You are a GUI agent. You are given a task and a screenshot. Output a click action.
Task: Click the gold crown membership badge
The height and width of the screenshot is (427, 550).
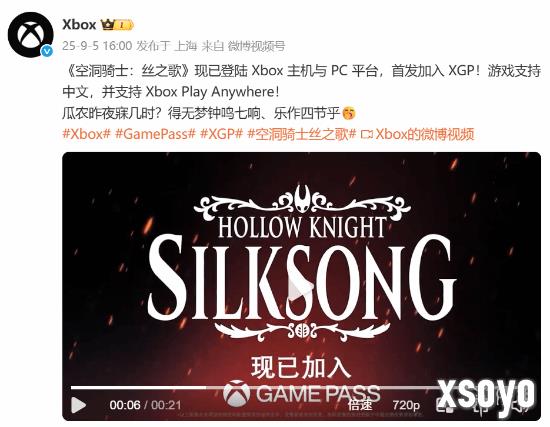click(117, 25)
